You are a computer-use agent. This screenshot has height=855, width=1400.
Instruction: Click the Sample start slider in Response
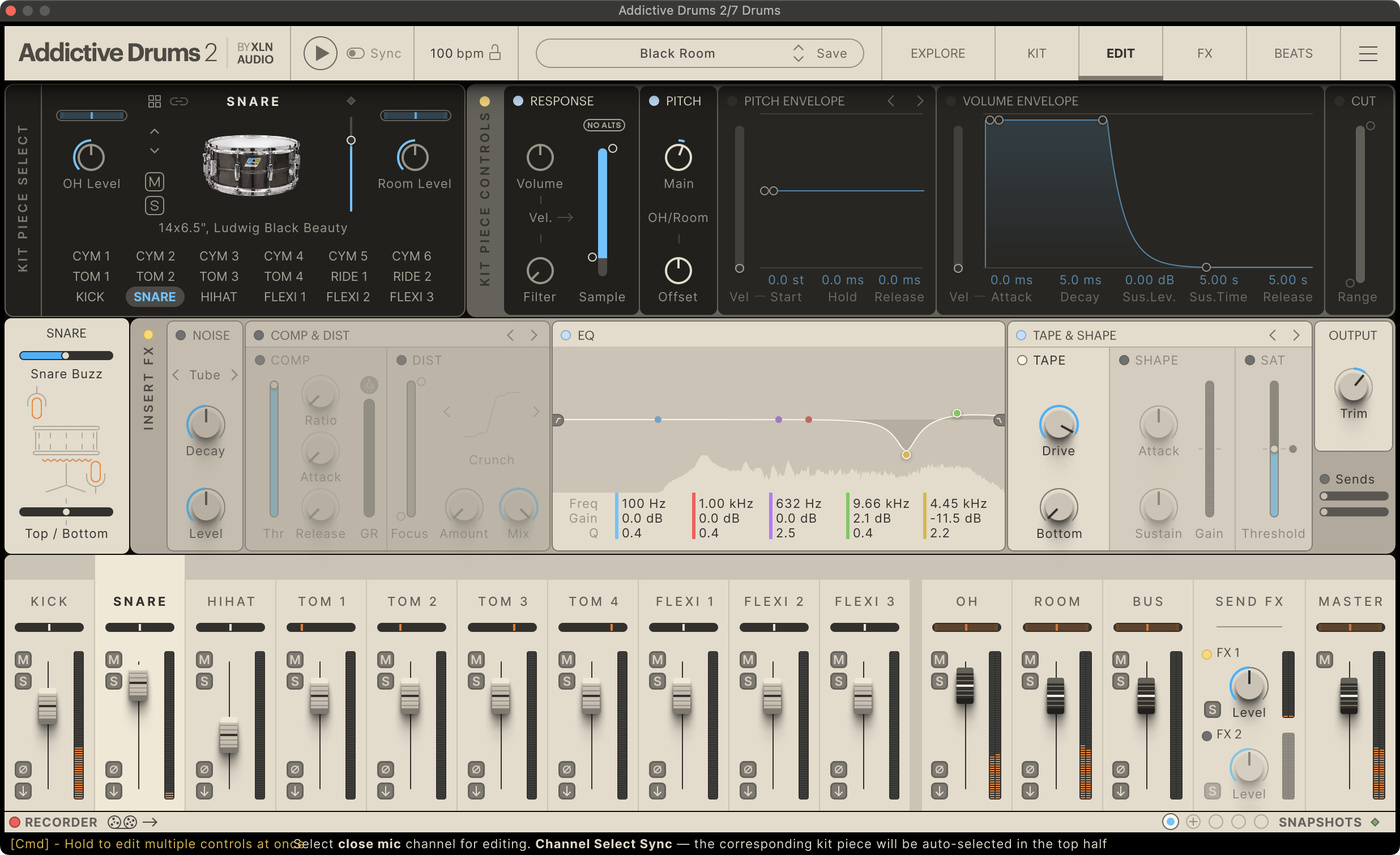pyautogui.click(x=602, y=210)
